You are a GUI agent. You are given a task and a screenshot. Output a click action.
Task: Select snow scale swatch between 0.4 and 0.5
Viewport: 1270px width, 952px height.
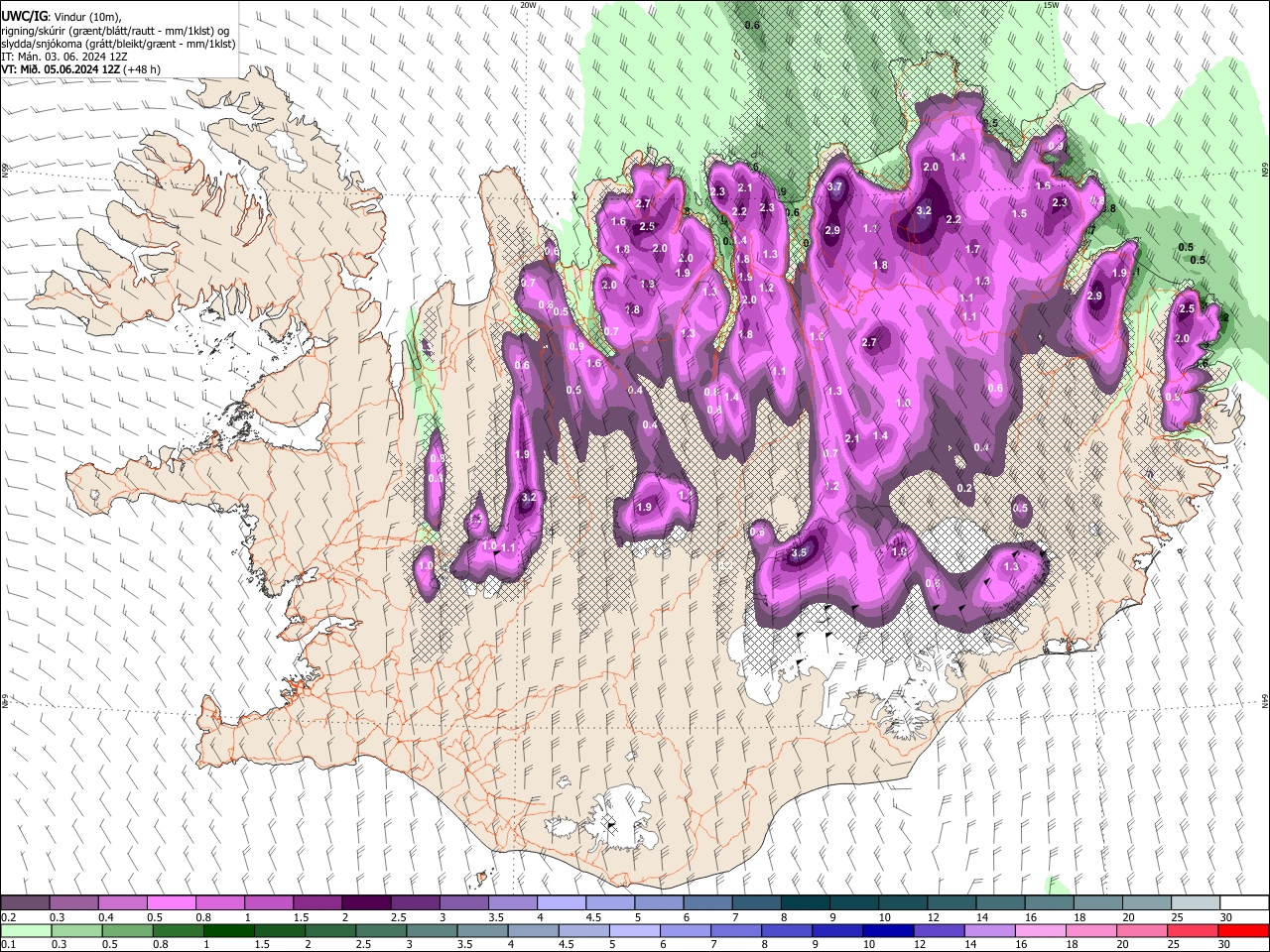[122, 903]
